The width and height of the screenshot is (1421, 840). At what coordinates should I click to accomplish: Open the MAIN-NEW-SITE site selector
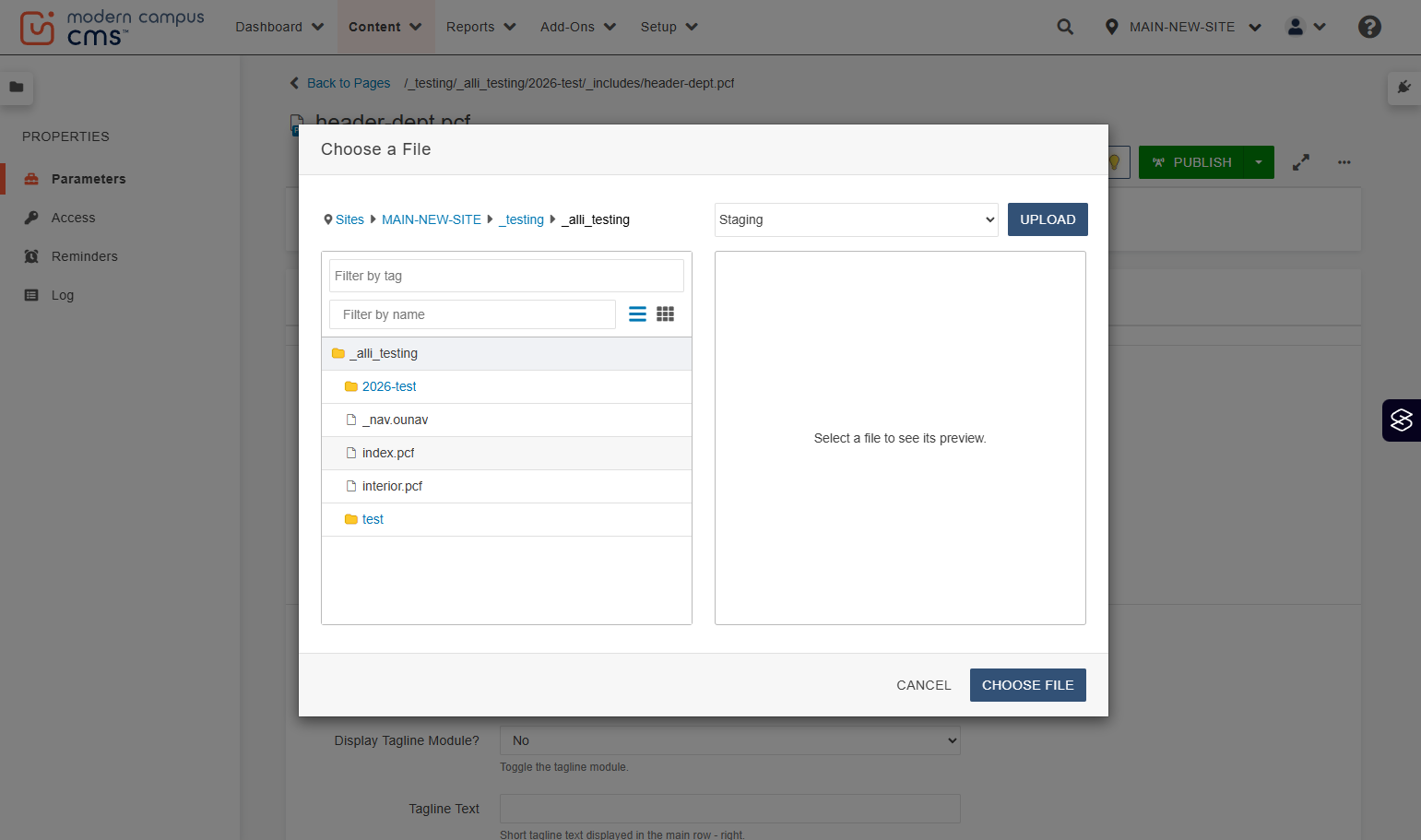(1183, 27)
